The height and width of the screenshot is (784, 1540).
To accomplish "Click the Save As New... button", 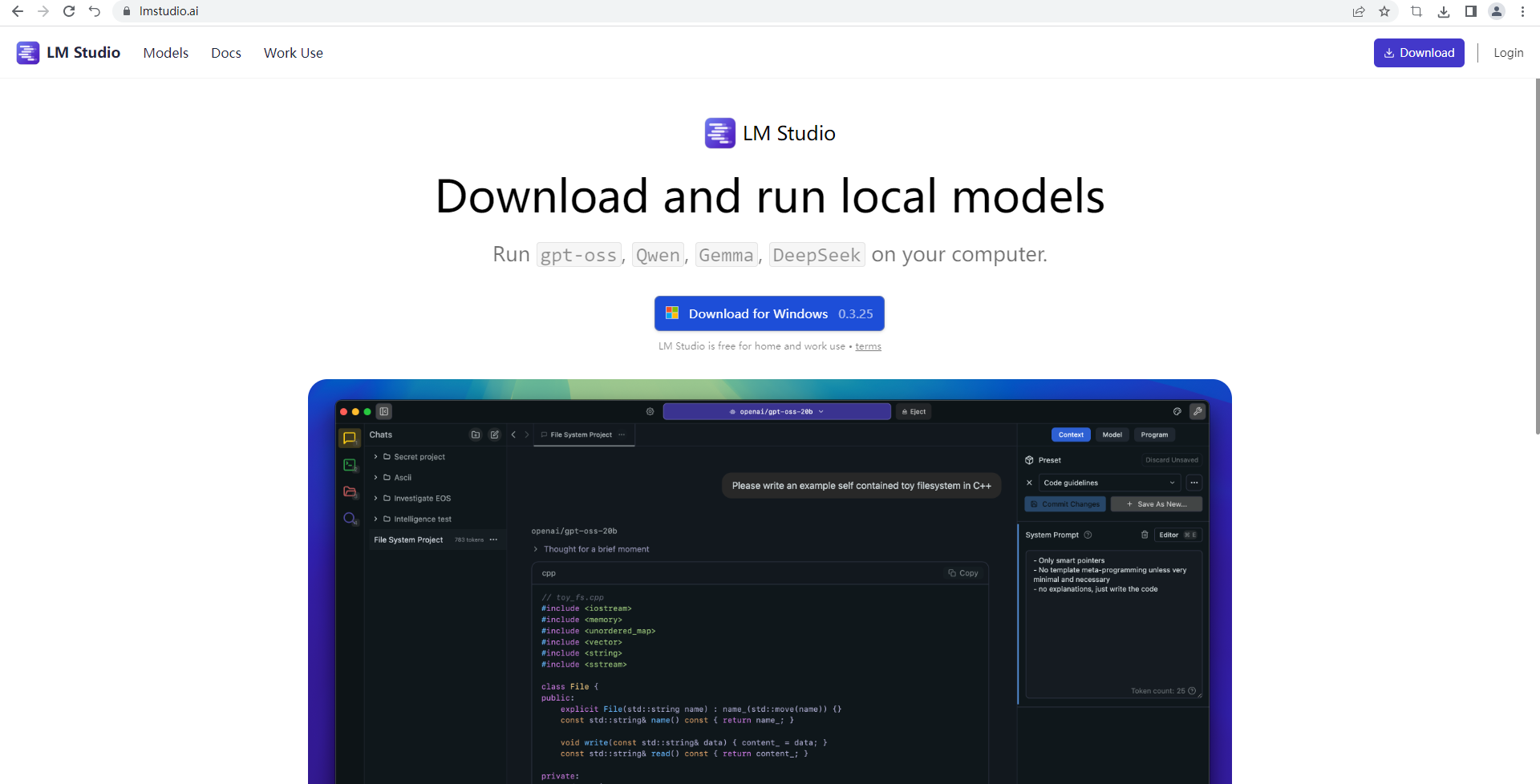I will [1157, 504].
